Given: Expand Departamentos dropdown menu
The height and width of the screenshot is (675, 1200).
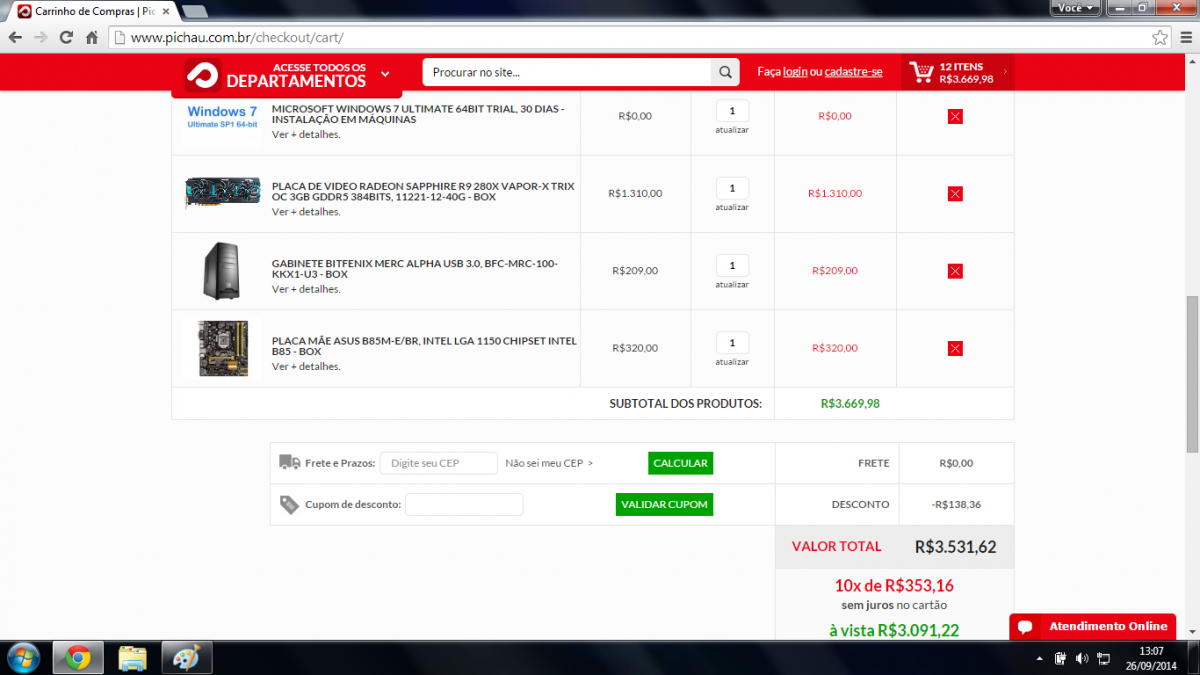Looking at the screenshot, I should (386, 74).
